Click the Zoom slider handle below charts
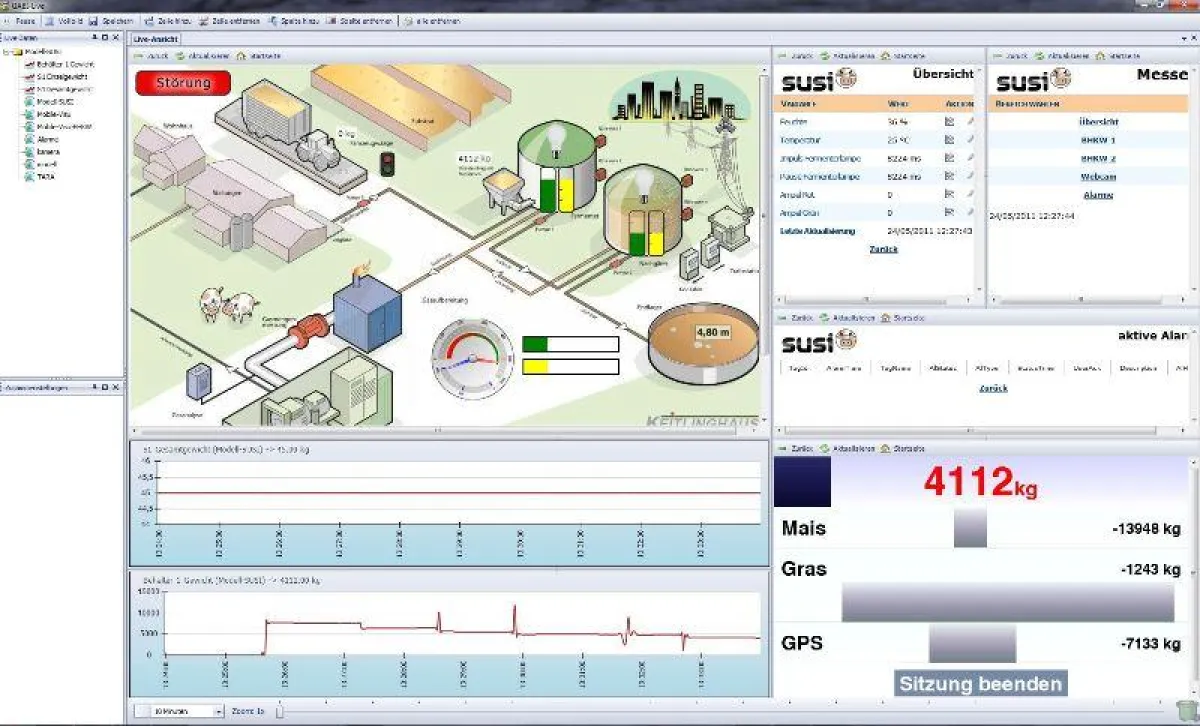 280,711
